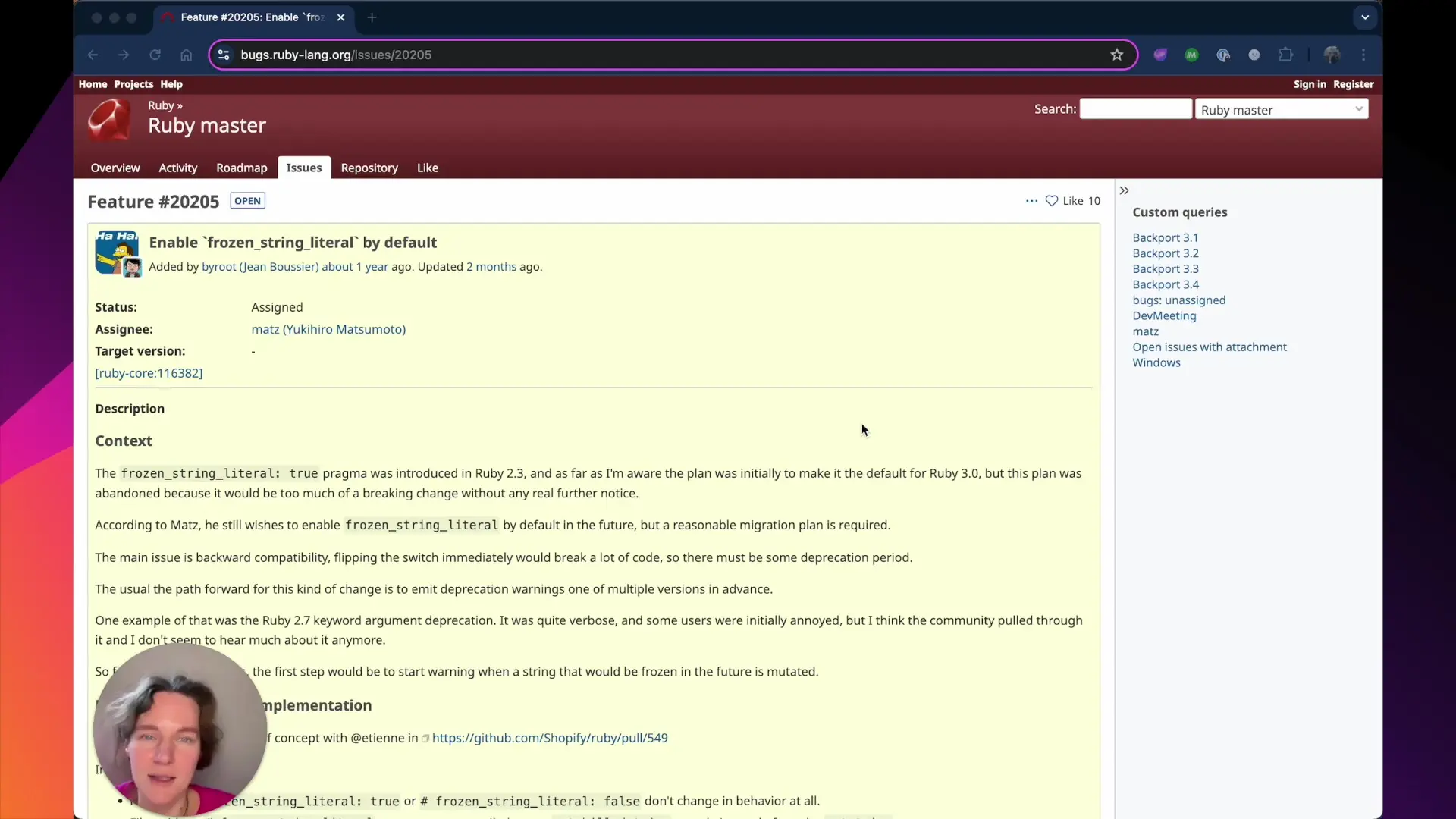
Task: Collapse the sidebar with the double chevron
Action: click(1125, 190)
